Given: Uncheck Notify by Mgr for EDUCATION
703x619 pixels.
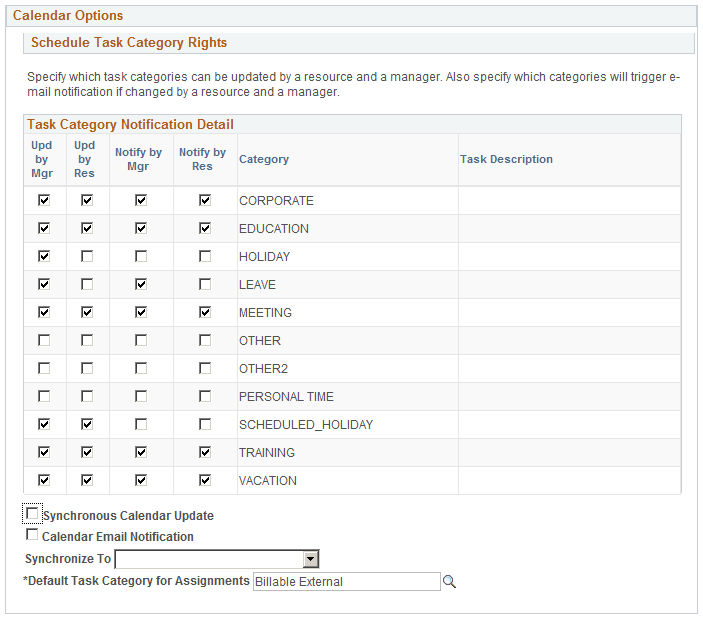Looking at the screenshot, I should [x=141, y=228].
